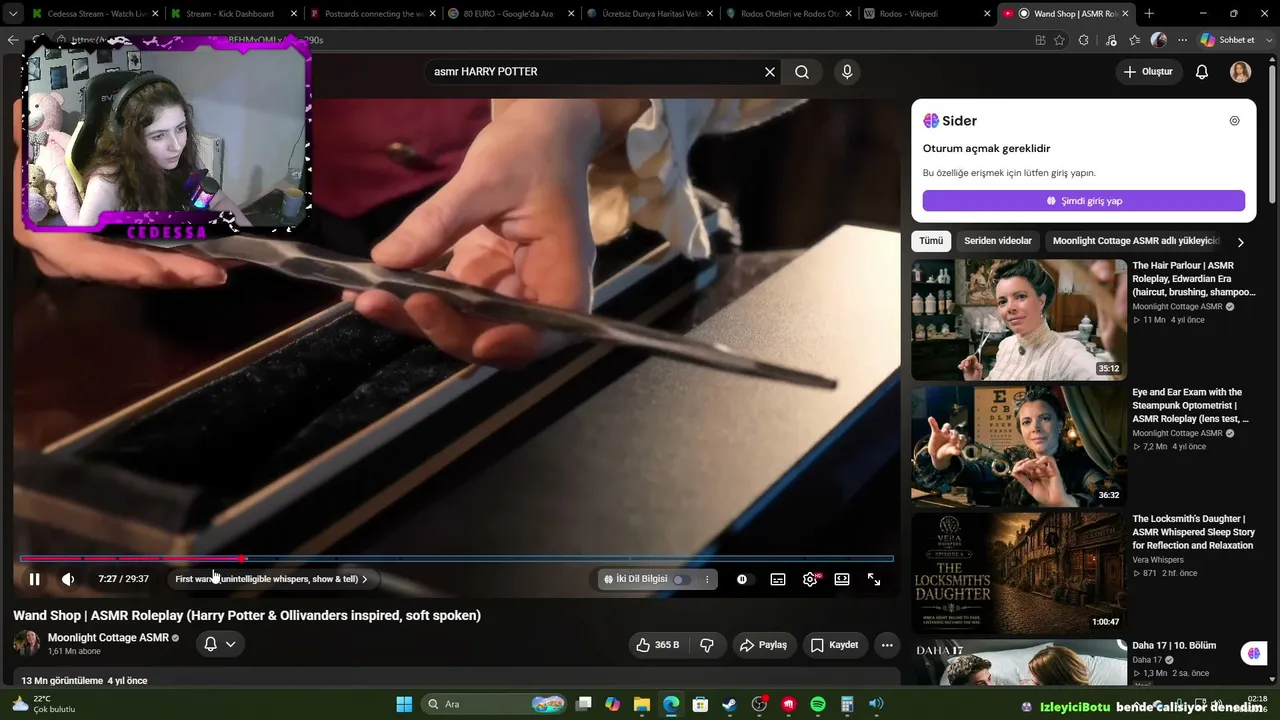Enter fullscreen mode
1280x720 pixels.
(x=874, y=579)
